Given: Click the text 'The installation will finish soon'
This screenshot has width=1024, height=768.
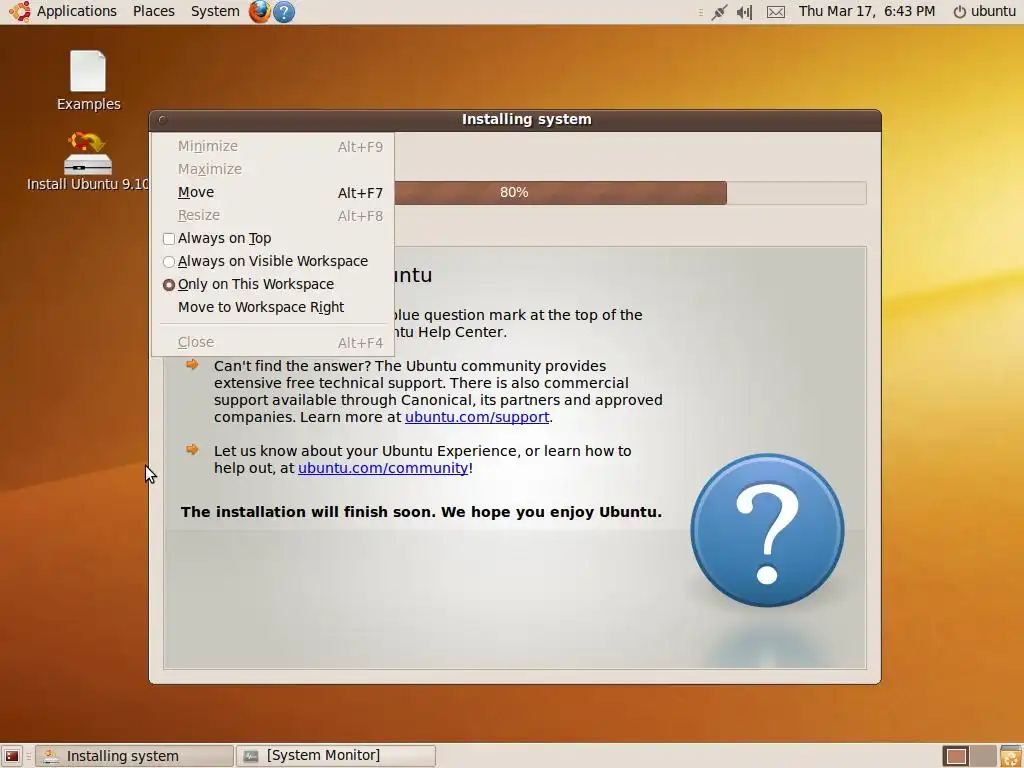Looking at the screenshot, I should [307, 511].
